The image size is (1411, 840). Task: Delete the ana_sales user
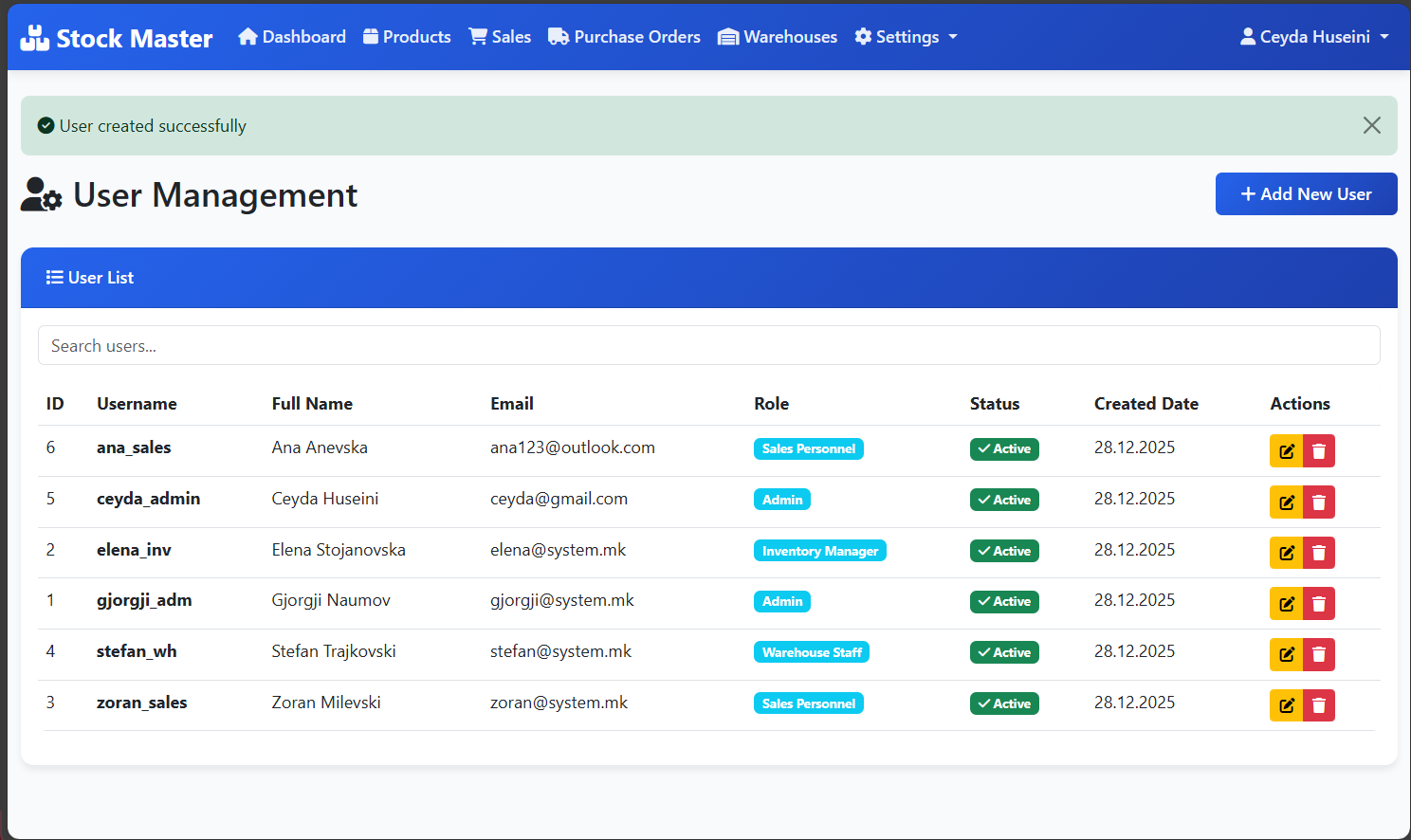pos(1319,451)
